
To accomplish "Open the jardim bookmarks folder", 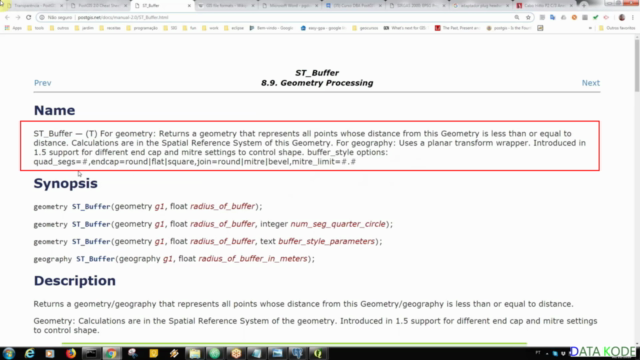I will tap(84, 28).
